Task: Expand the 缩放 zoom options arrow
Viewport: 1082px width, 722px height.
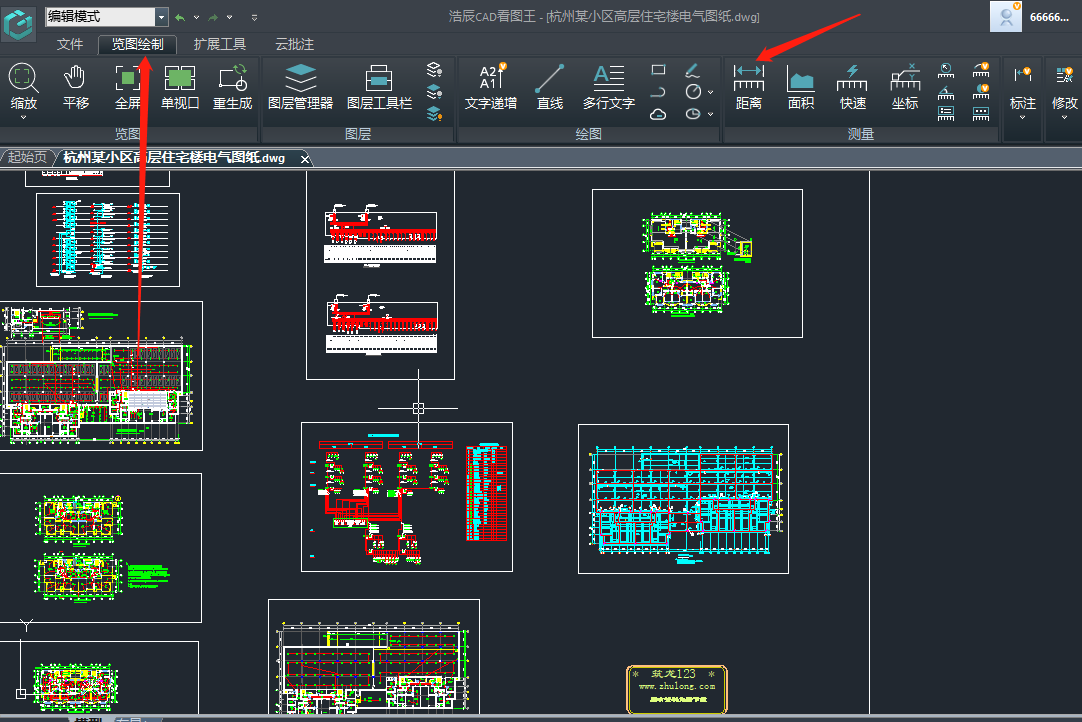Action: point(23,117)
